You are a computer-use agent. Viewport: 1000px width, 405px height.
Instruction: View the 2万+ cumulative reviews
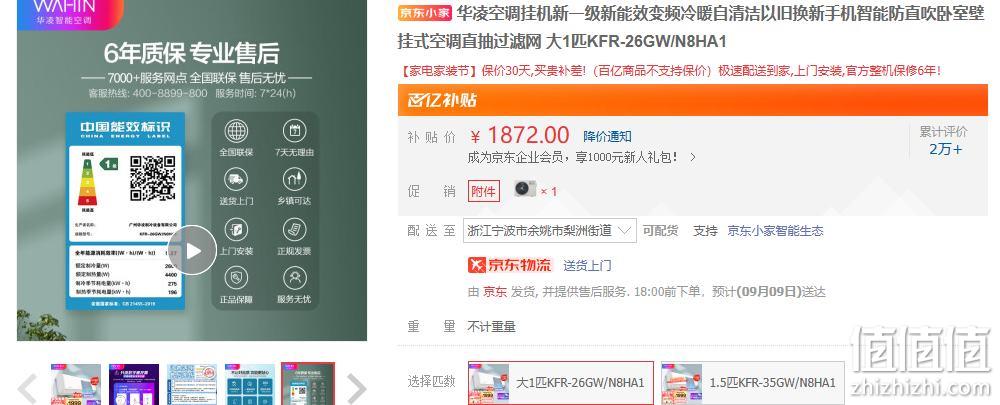pos(945,149)
